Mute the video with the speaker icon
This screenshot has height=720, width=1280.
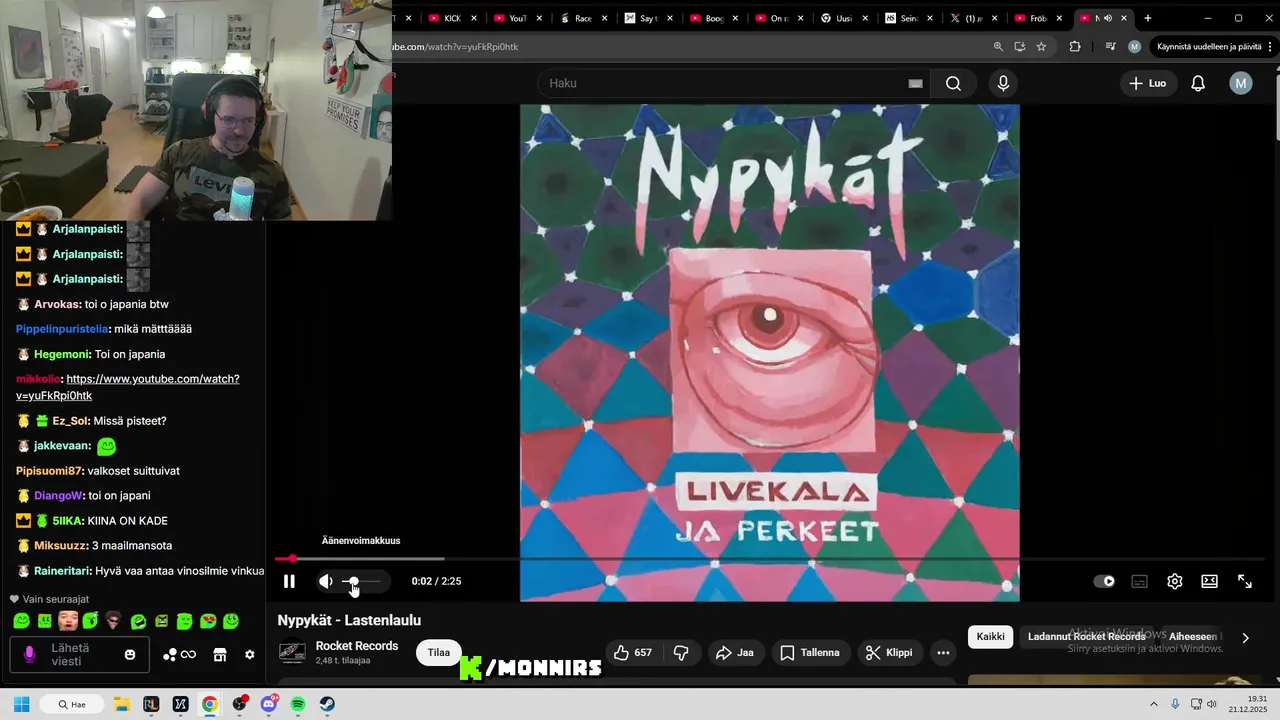326,581
